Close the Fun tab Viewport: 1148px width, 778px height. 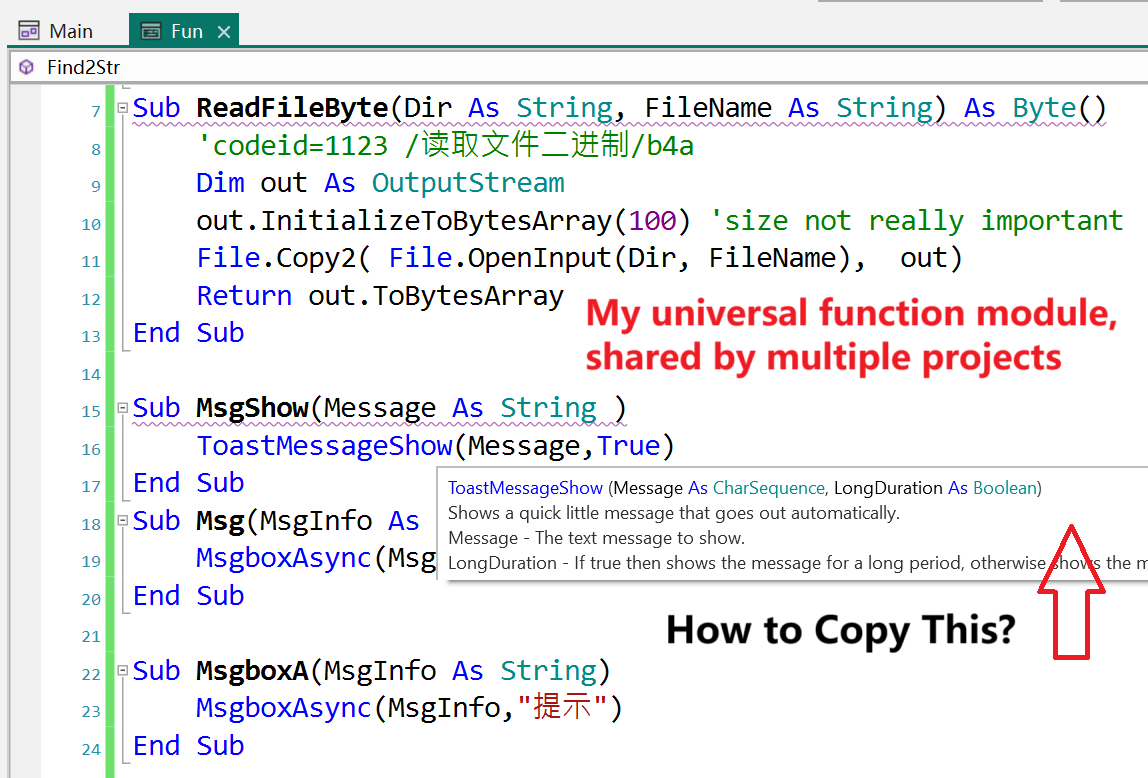pyautogui.click(x=225, y=30)
